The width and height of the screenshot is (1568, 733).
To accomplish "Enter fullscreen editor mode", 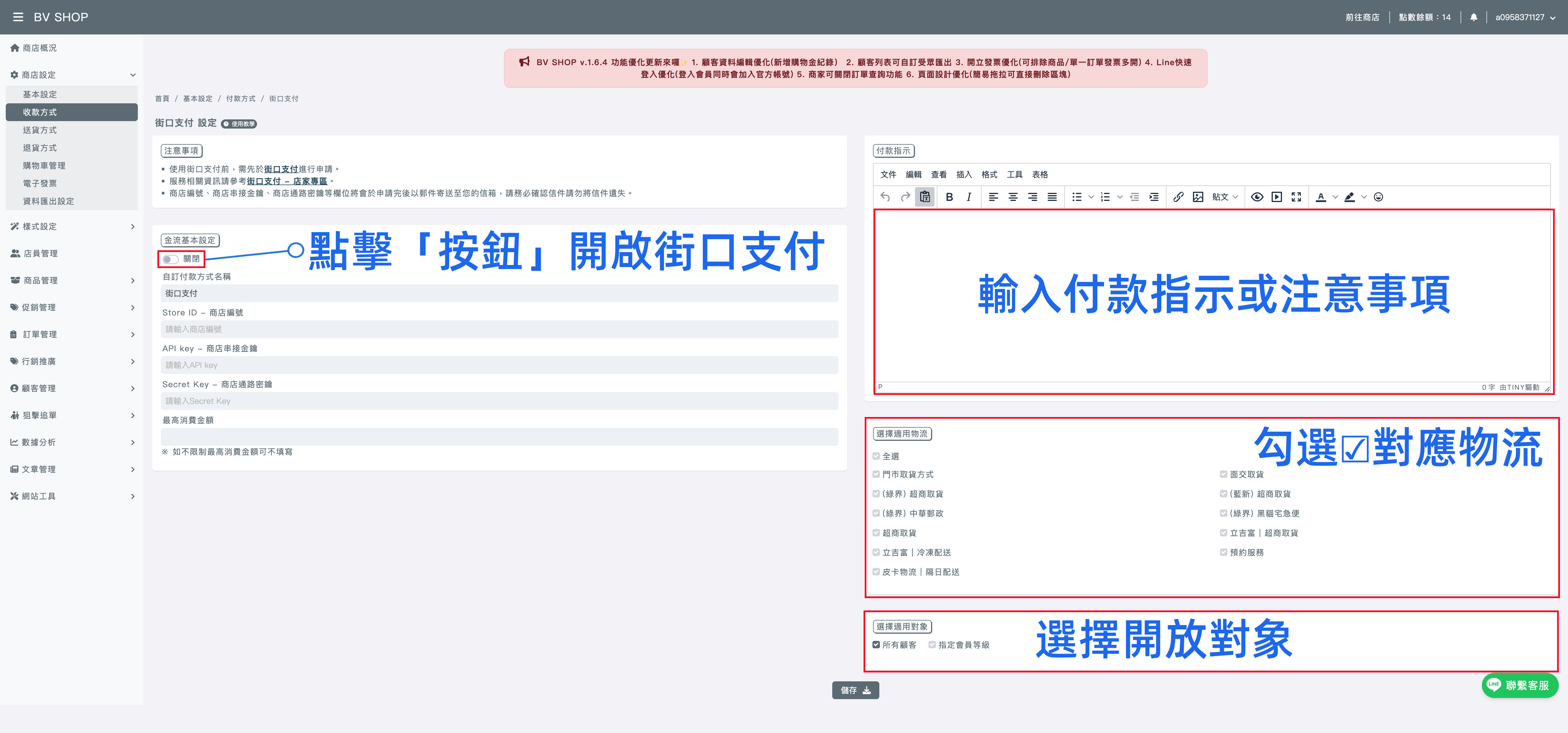I will 1297,197.
